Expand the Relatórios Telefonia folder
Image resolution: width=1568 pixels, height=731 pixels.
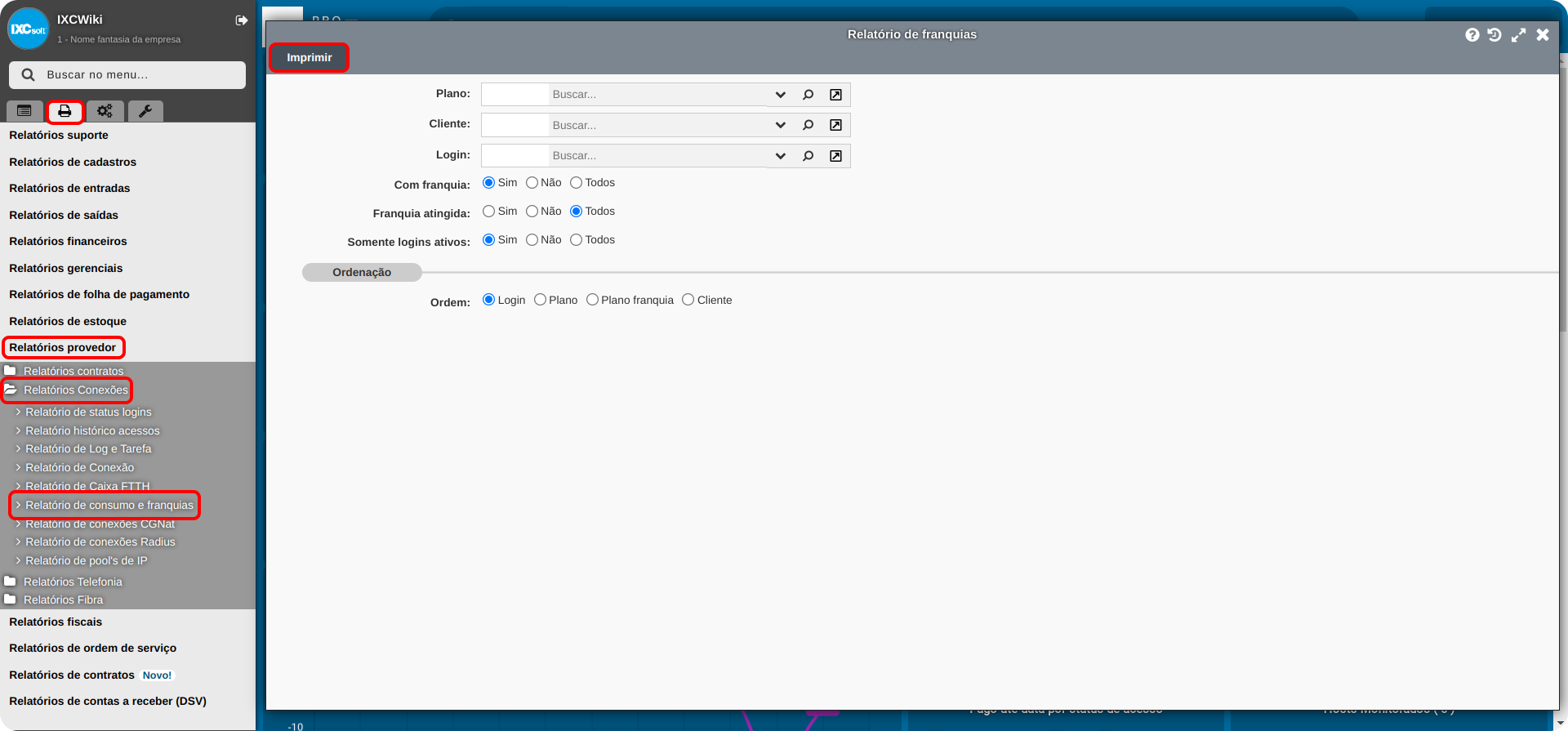[73, 582]
